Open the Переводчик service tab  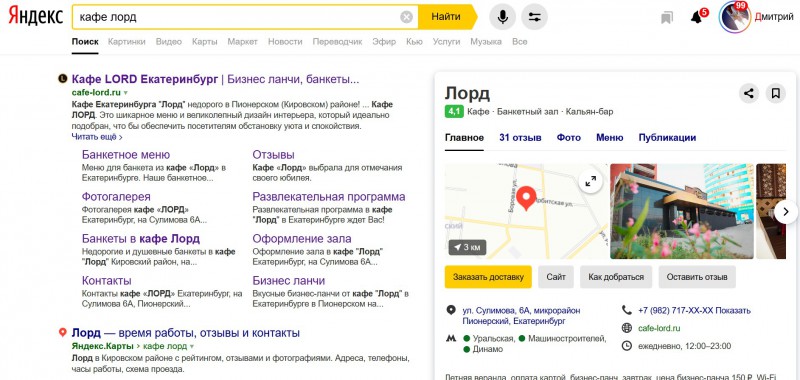click(337, 42)
